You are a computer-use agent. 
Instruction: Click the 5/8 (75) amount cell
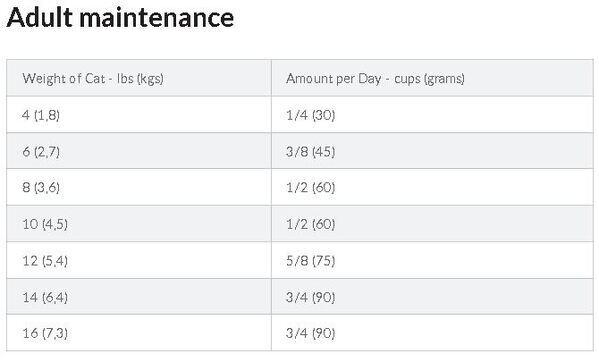(x=432, y=260)
